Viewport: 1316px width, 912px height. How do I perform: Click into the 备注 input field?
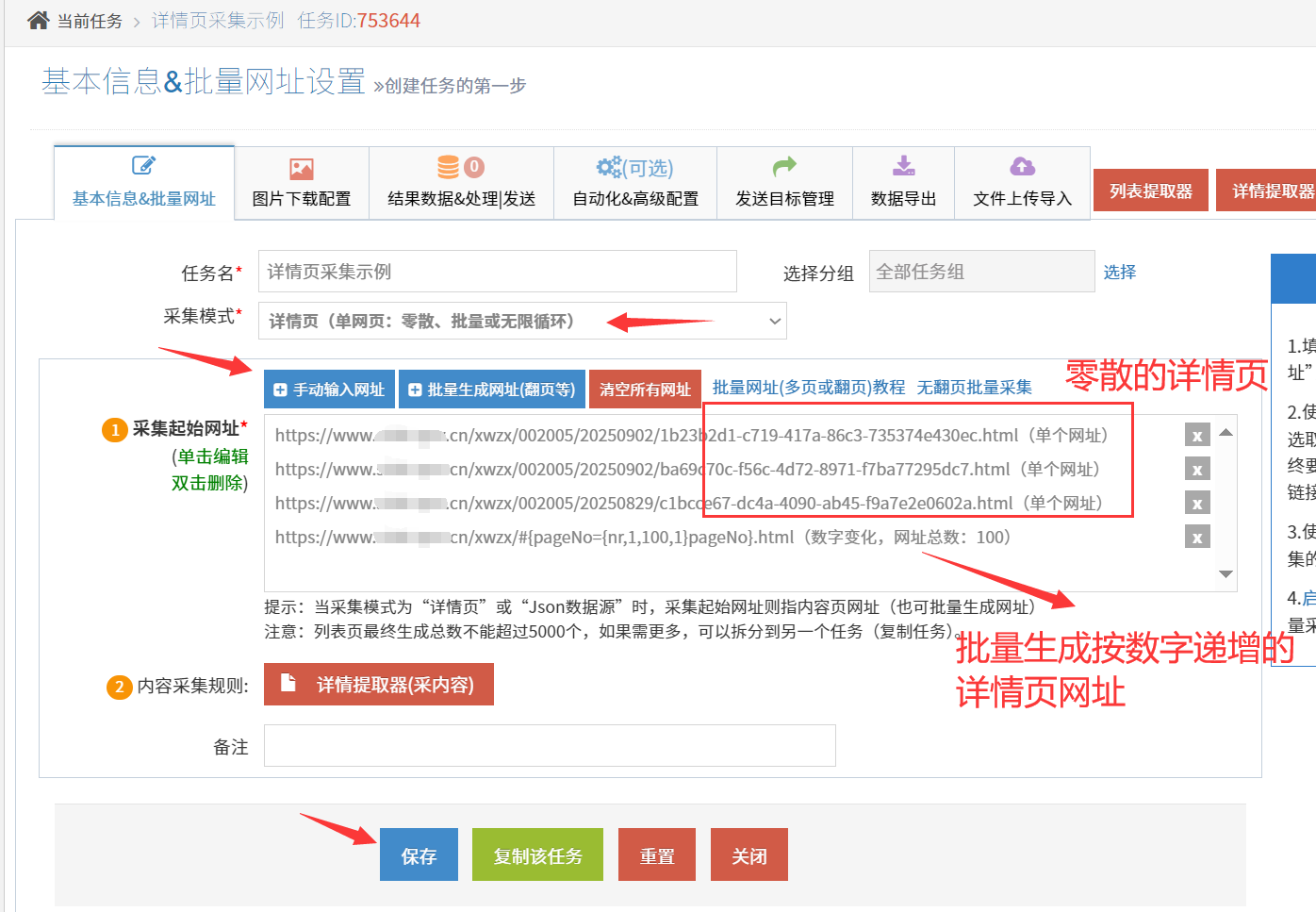pyautogui.click(x=550, y=746)
